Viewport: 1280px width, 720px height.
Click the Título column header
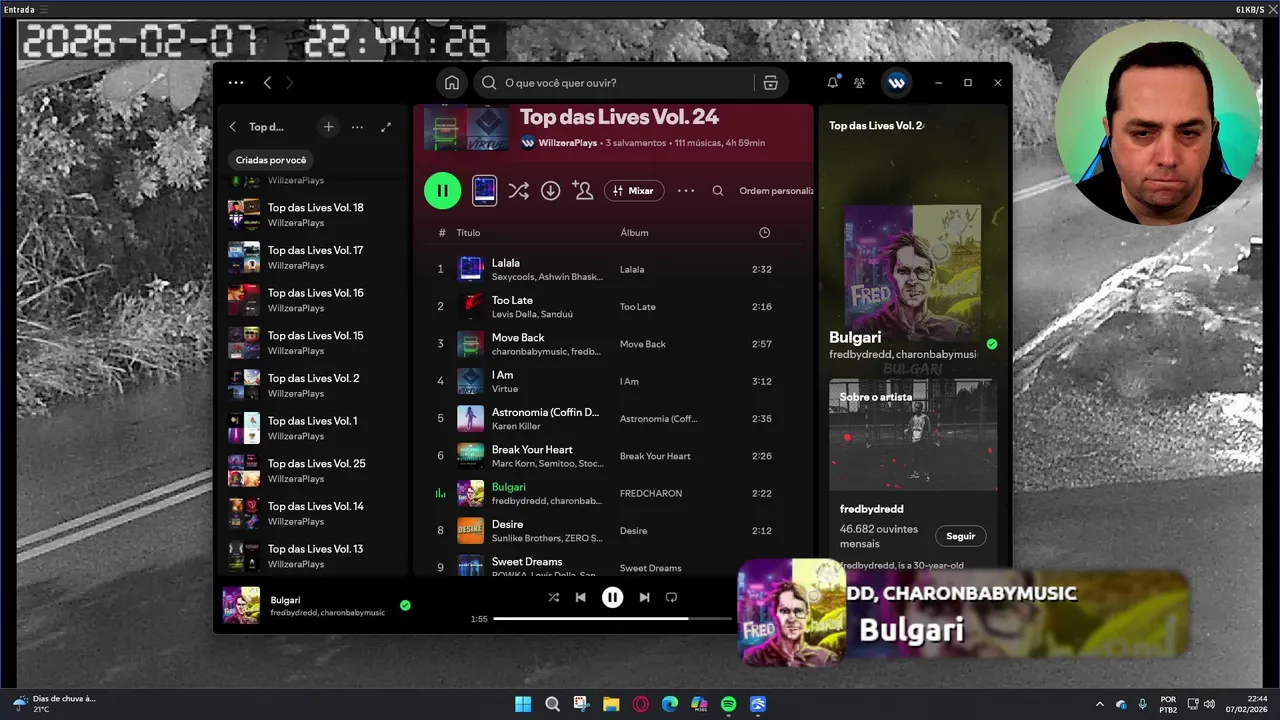point(468,232)
